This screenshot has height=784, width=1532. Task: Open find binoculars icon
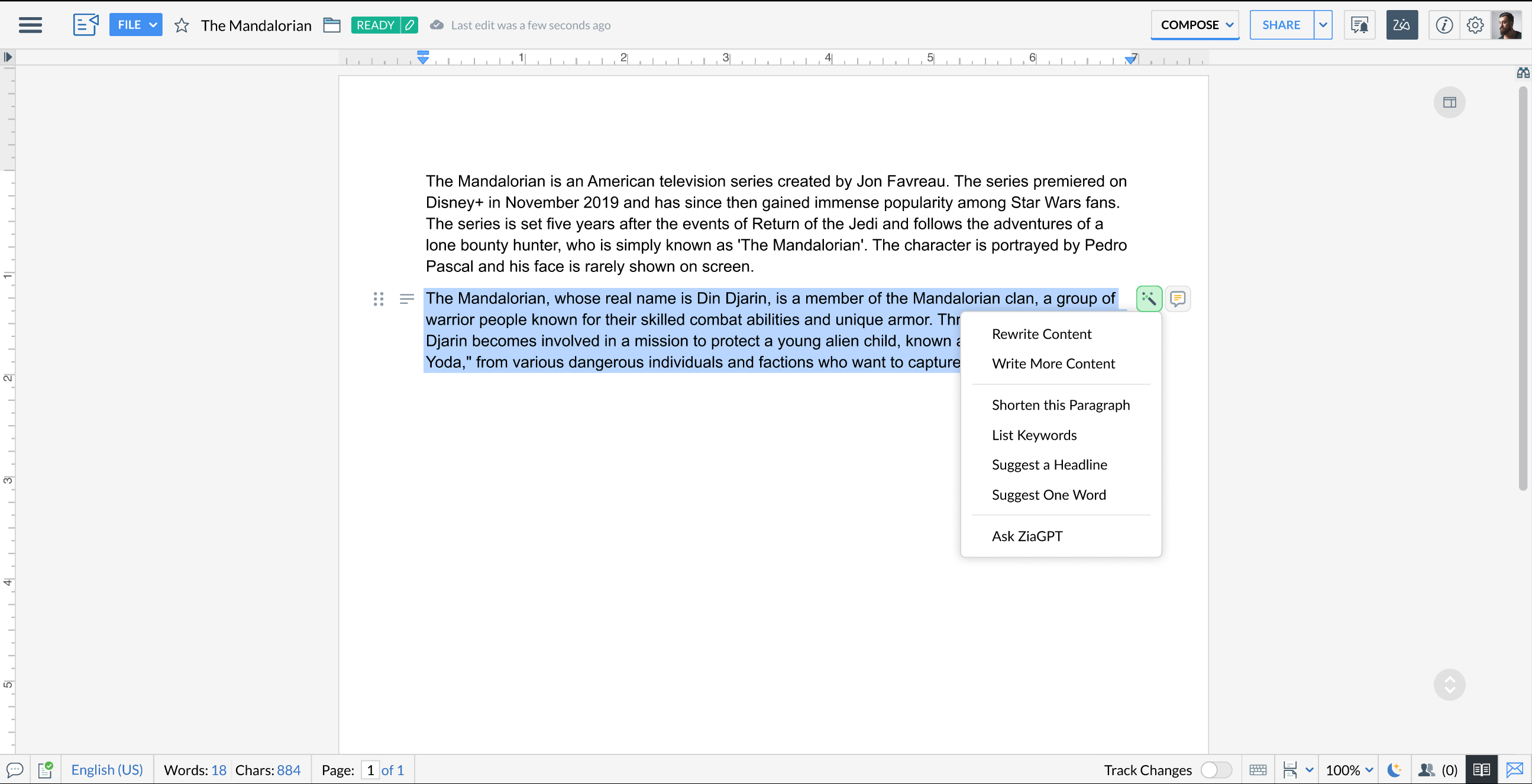[x=1523, y=73]
